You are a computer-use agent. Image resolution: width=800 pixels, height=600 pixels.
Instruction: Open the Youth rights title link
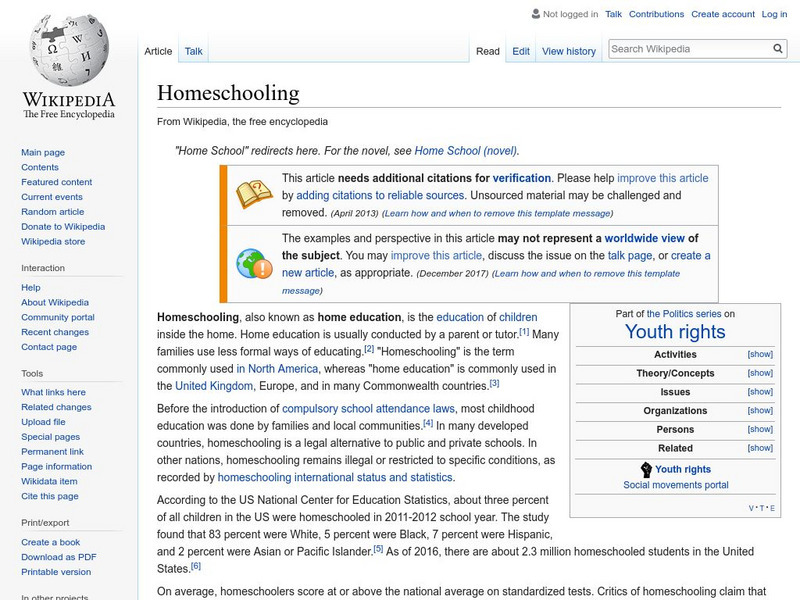pyautogui.click(x=675, y=332)
